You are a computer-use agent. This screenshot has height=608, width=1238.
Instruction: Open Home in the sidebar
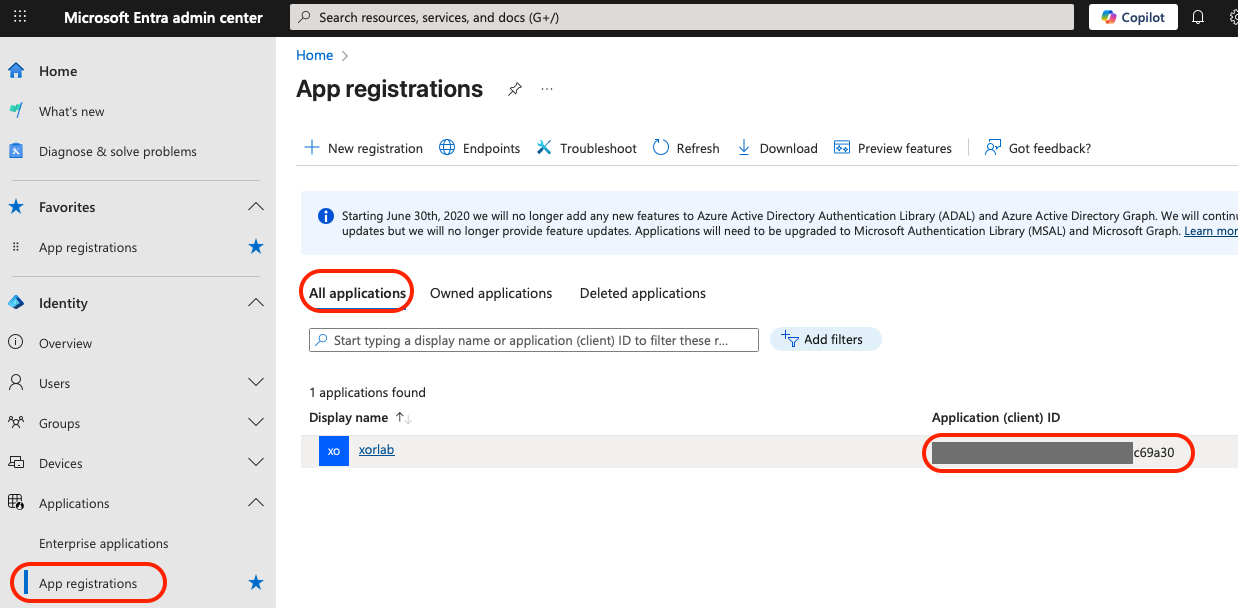58,71
